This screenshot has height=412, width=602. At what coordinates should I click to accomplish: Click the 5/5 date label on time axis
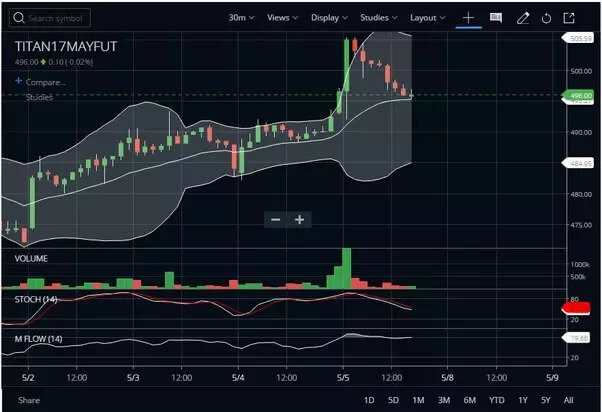point(343,378)
